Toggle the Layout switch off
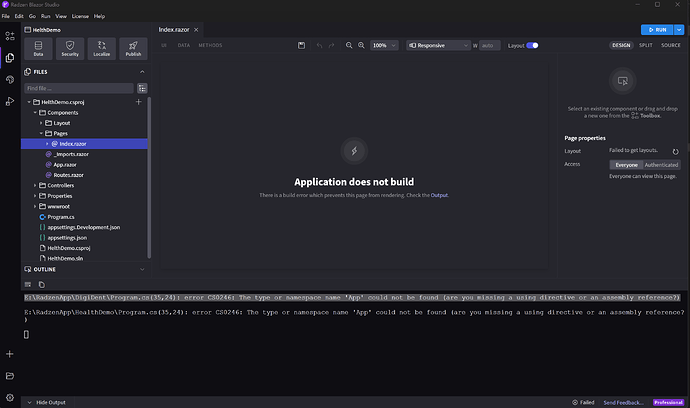This screenshot has height=408, width=690. point(532,45)
